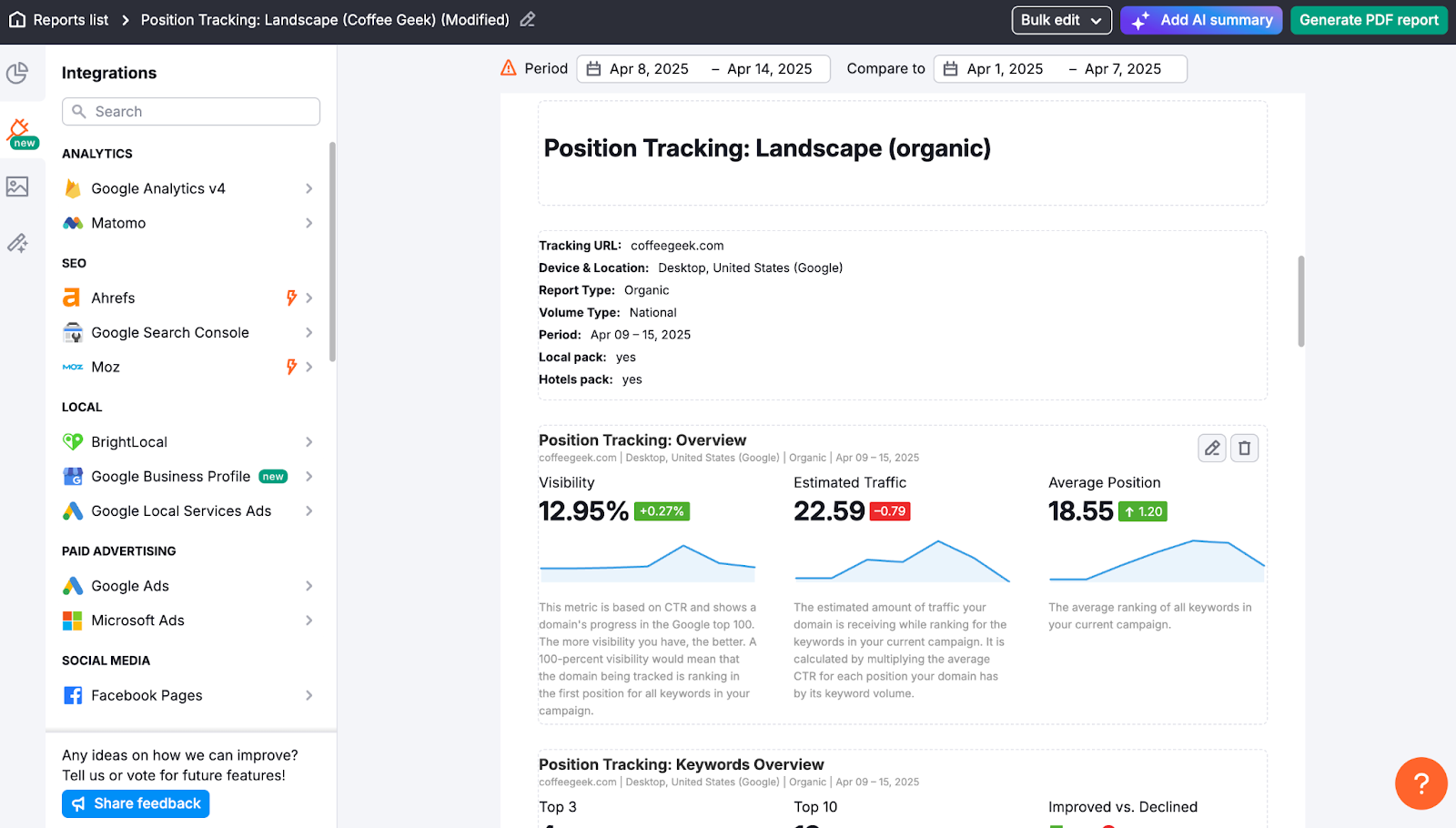
Task: Open the images sidebar icon
Action: (x=17, y=187)
